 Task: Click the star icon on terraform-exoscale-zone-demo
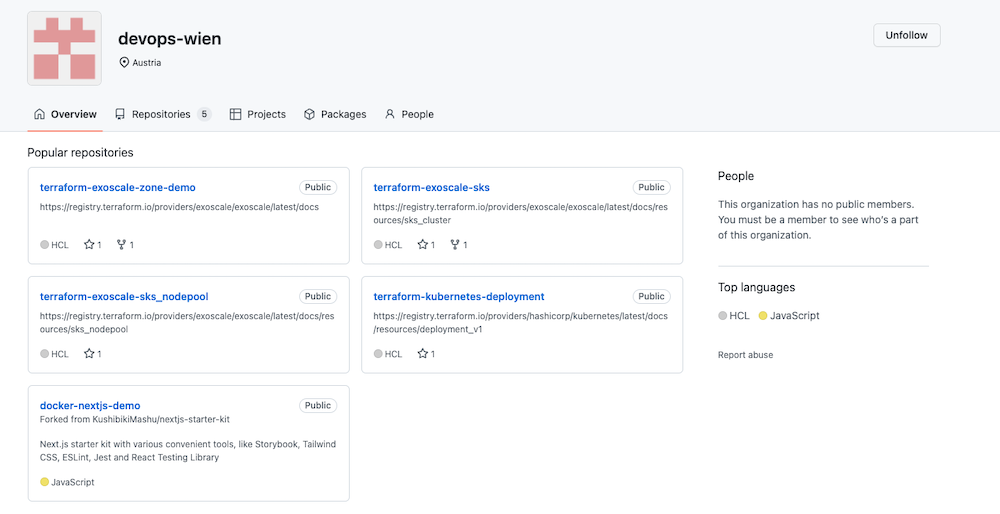89,244
